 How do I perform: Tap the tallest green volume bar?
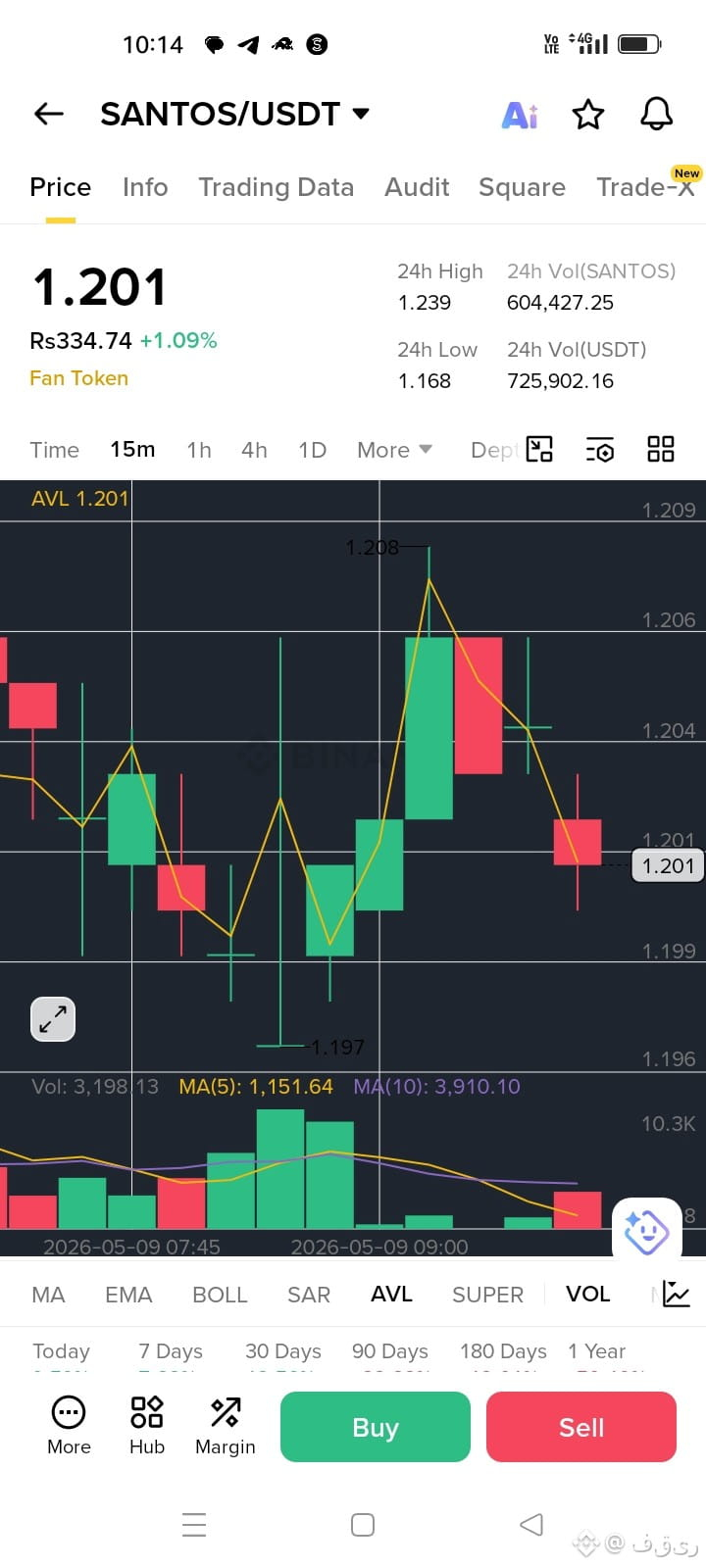click(280, 1168)
